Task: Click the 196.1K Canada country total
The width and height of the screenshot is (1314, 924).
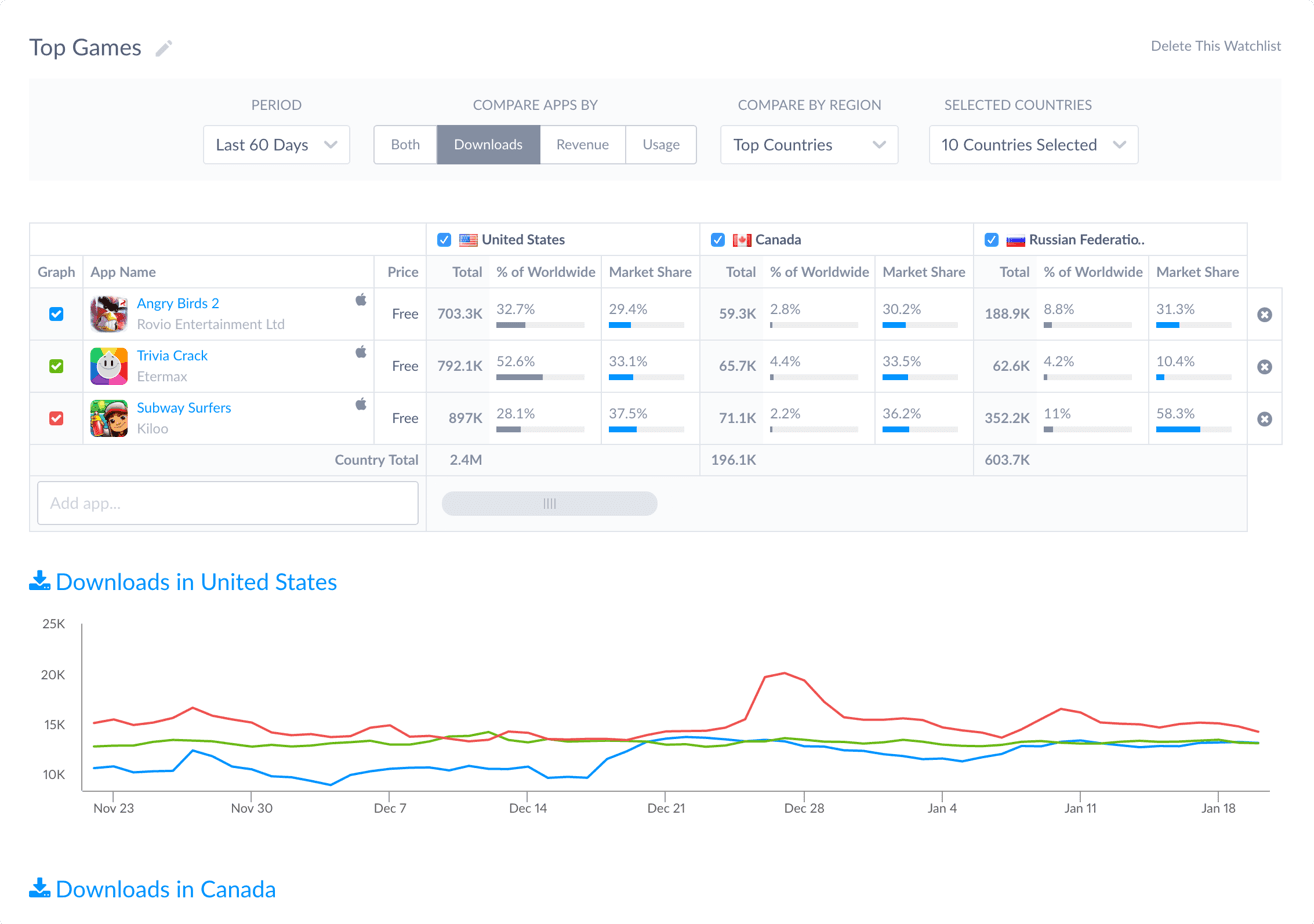Action: click(734, 459)
